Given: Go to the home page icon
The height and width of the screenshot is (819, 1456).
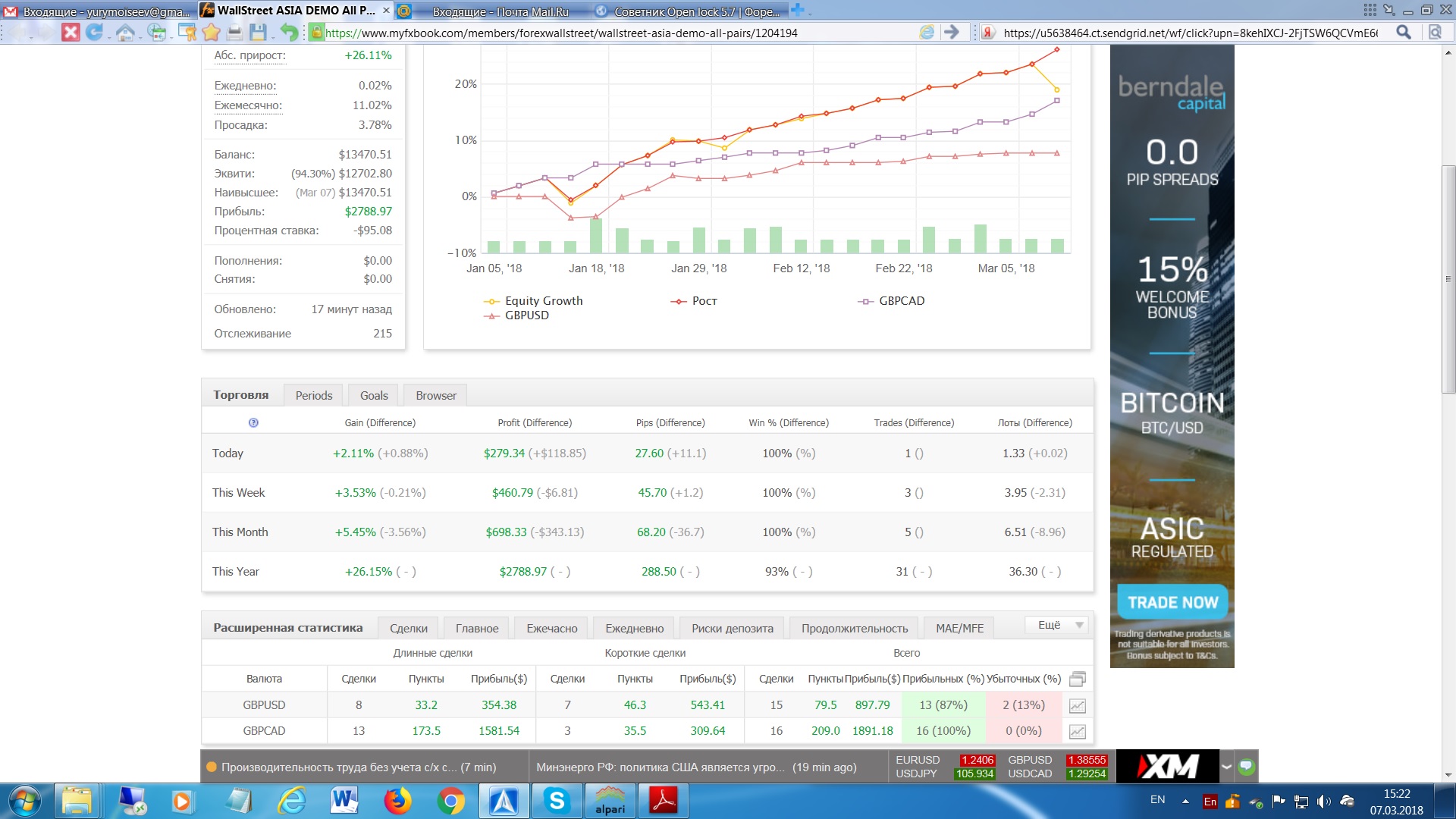Looking at the screenshot, I should 125,32.
